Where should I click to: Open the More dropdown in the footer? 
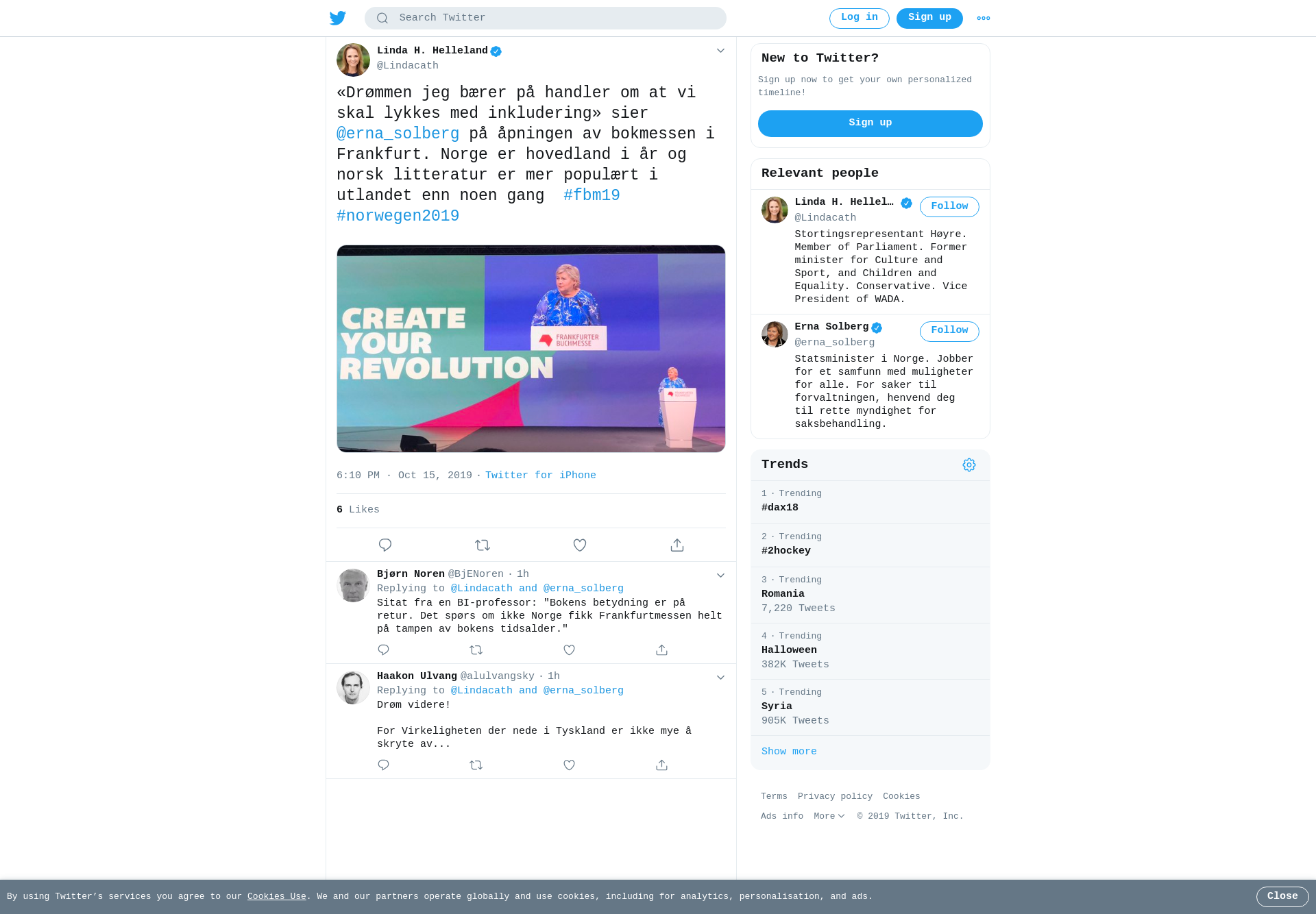(x=829, y=816)
